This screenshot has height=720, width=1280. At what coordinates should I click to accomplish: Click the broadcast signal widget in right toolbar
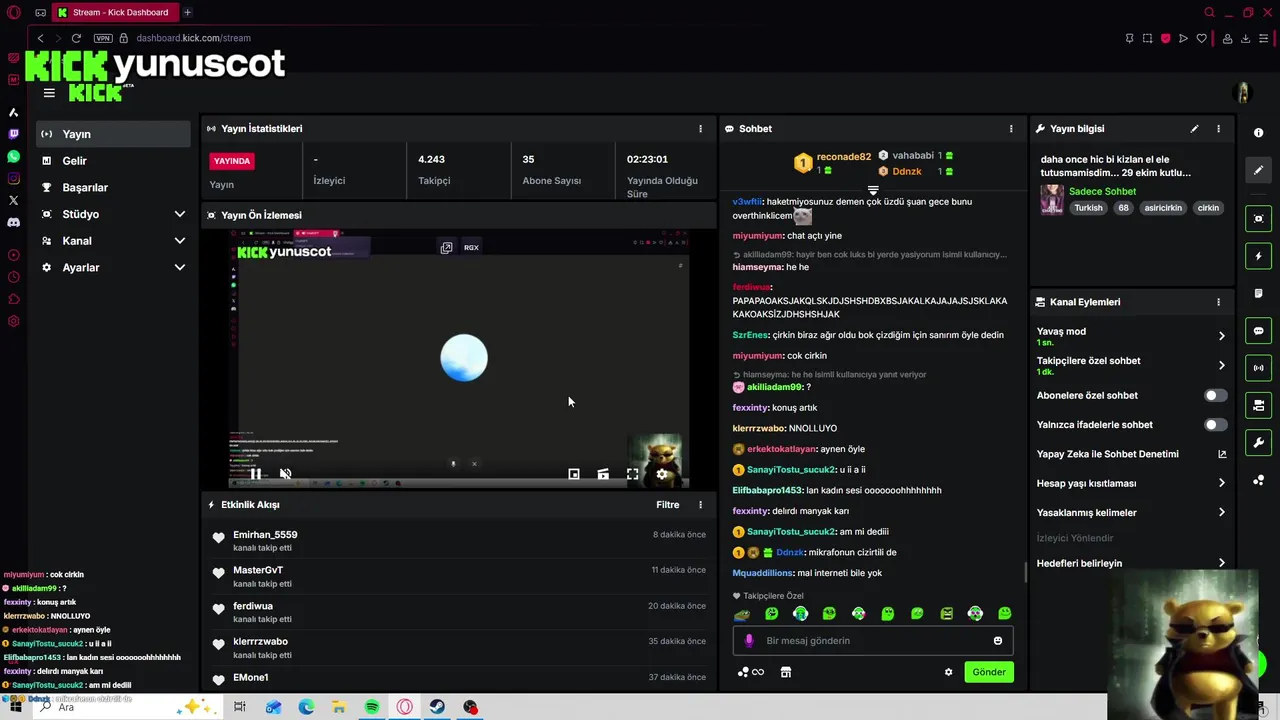pyautogui.click(x=1258, y=368)
